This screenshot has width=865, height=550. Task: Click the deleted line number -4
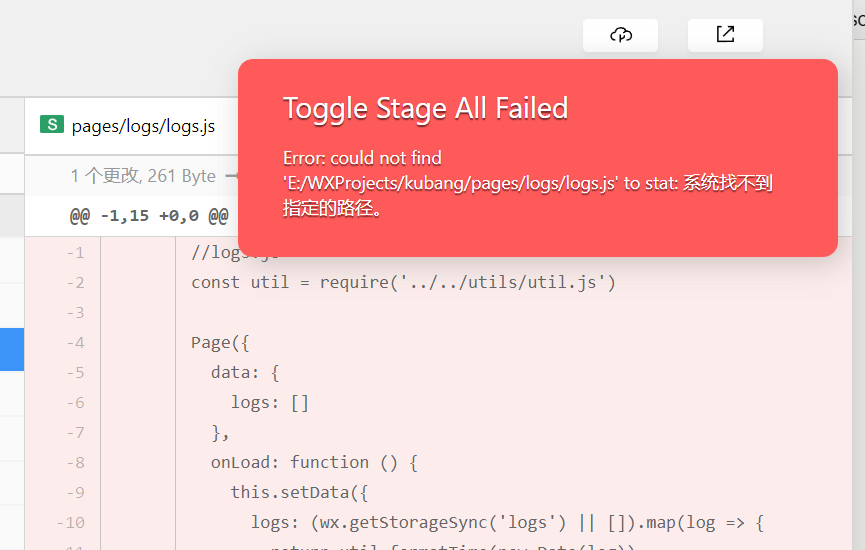(76, 342)
